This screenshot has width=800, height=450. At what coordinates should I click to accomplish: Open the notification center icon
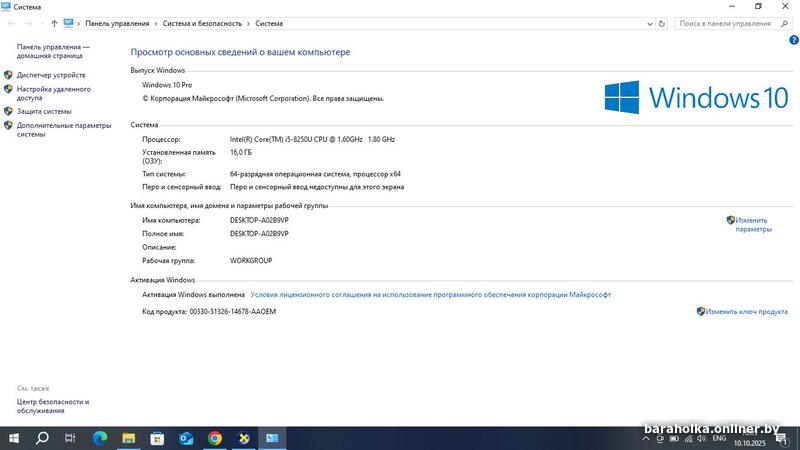click(781, 439)
